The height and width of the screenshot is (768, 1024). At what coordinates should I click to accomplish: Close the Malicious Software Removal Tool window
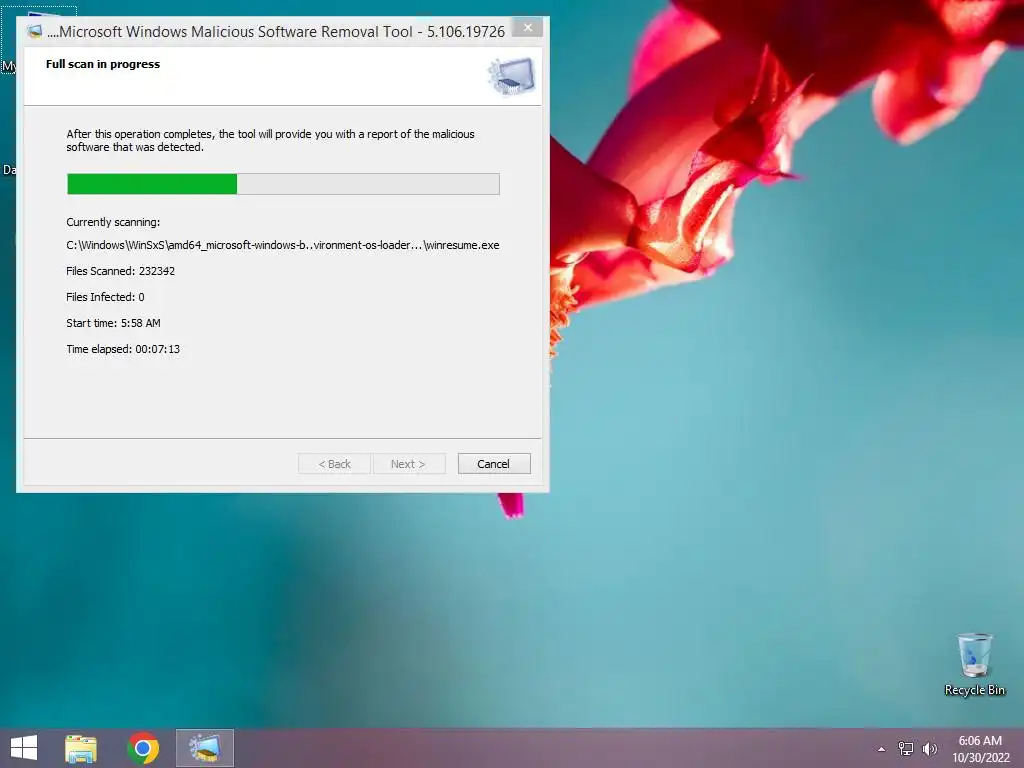528,27
